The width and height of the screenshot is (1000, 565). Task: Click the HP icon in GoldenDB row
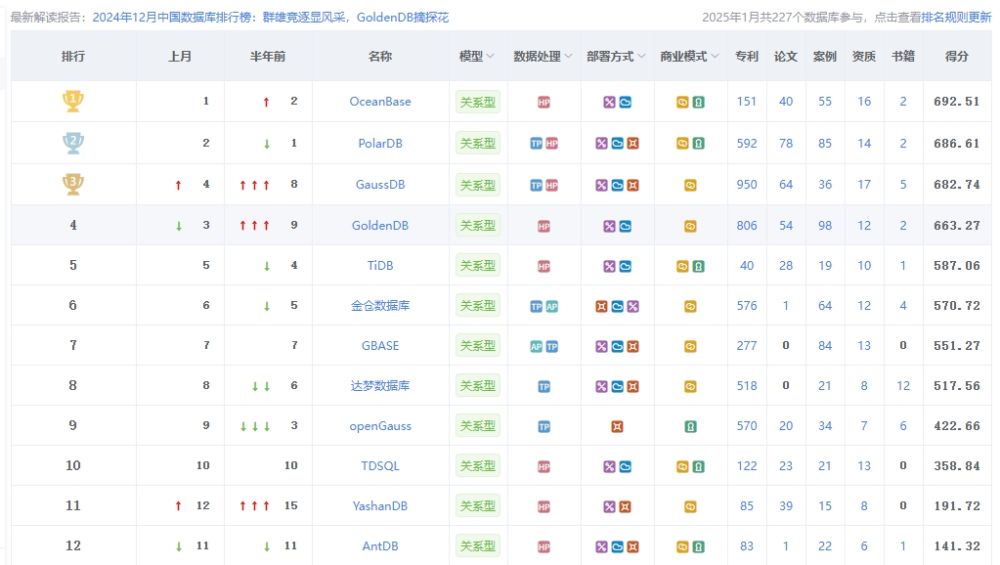544,226
